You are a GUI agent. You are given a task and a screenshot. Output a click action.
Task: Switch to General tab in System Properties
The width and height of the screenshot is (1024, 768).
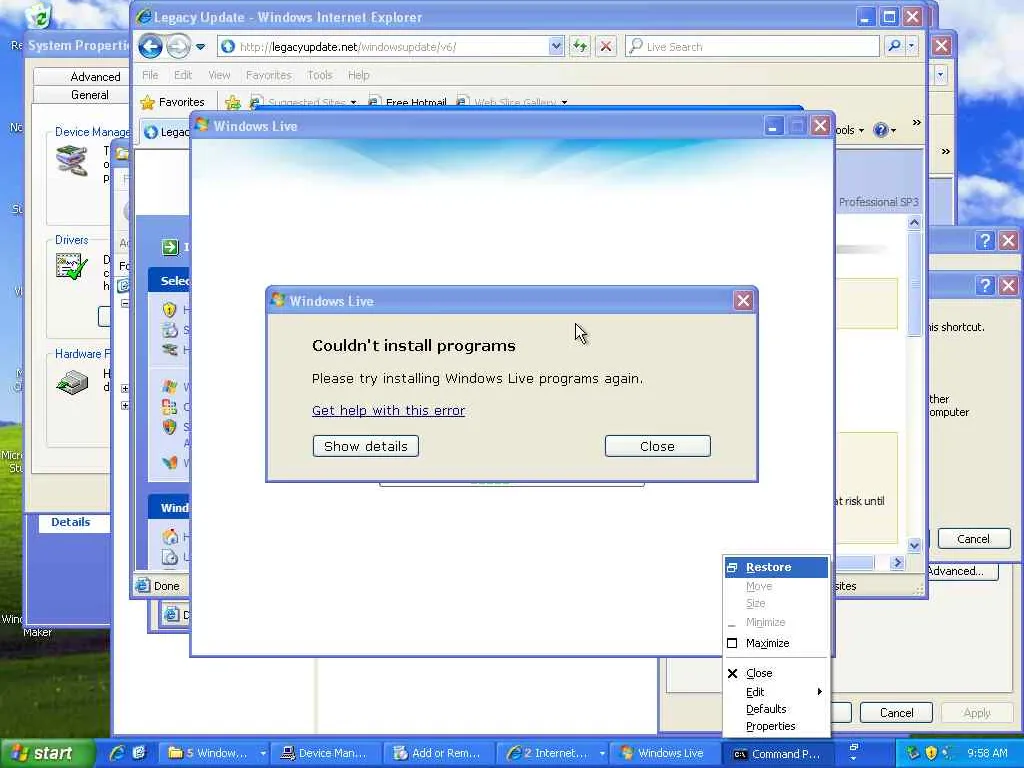(90, 95)
